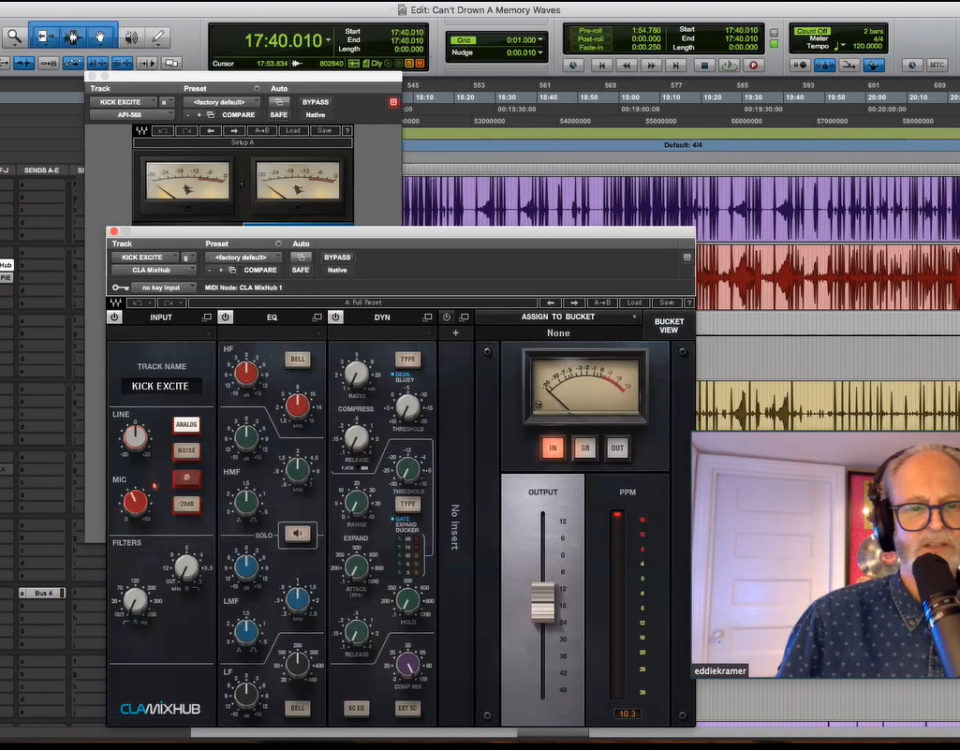Viewport: 960px width, 750px height.
Task: Click the stop transport button
Action: coord(704,65)
